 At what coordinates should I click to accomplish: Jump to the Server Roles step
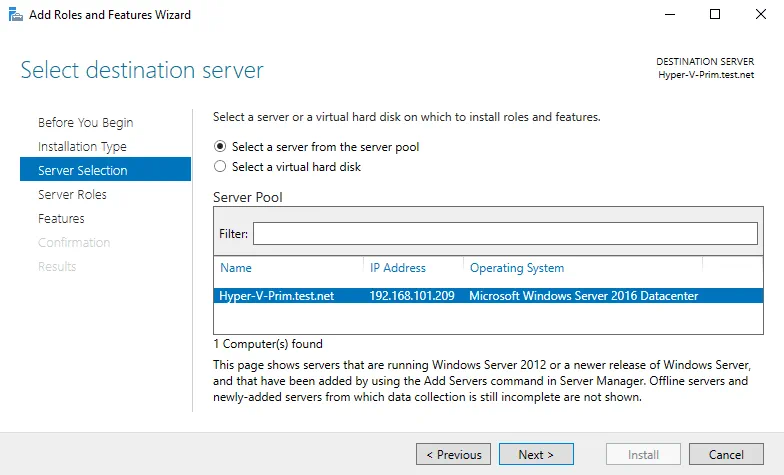[x=72, y=195]
